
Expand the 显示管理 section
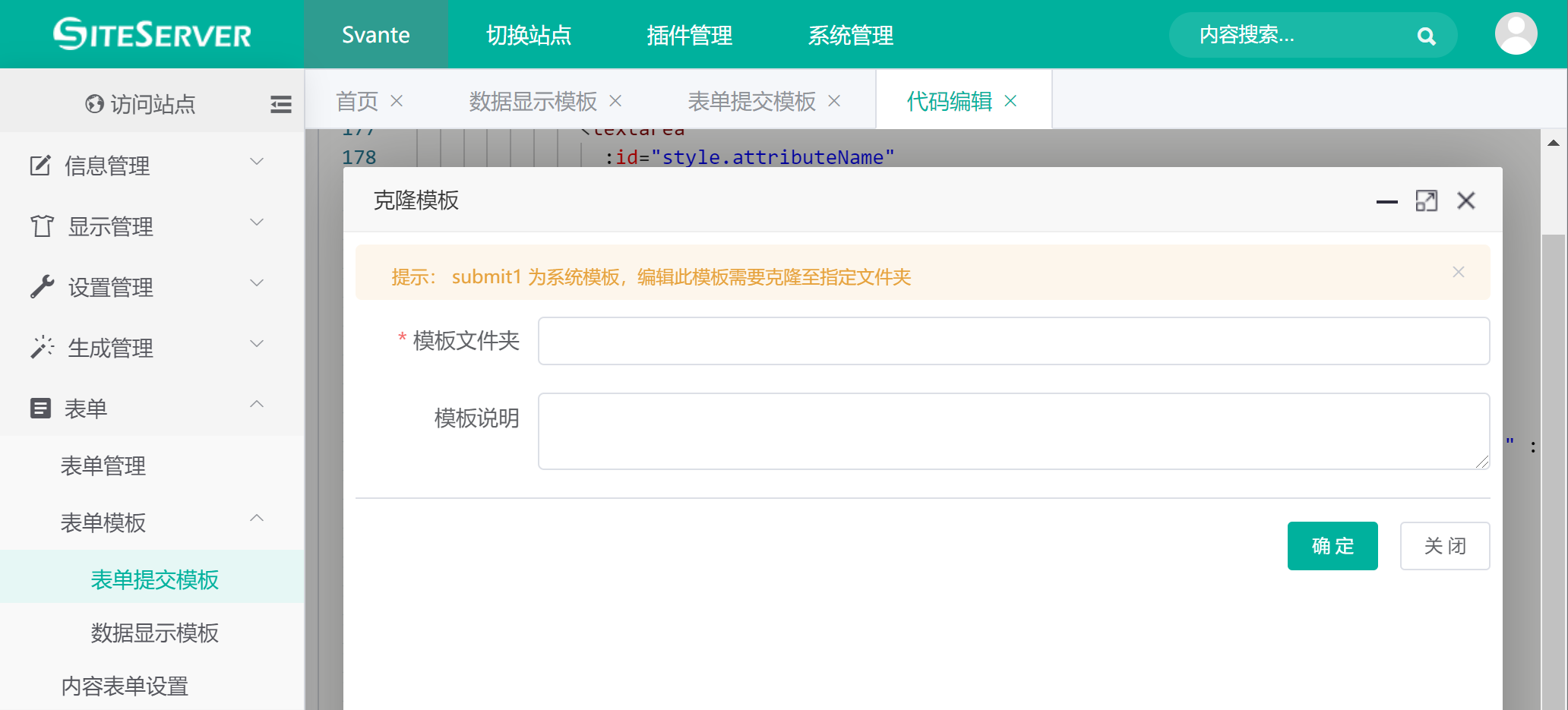coord(152,226)
